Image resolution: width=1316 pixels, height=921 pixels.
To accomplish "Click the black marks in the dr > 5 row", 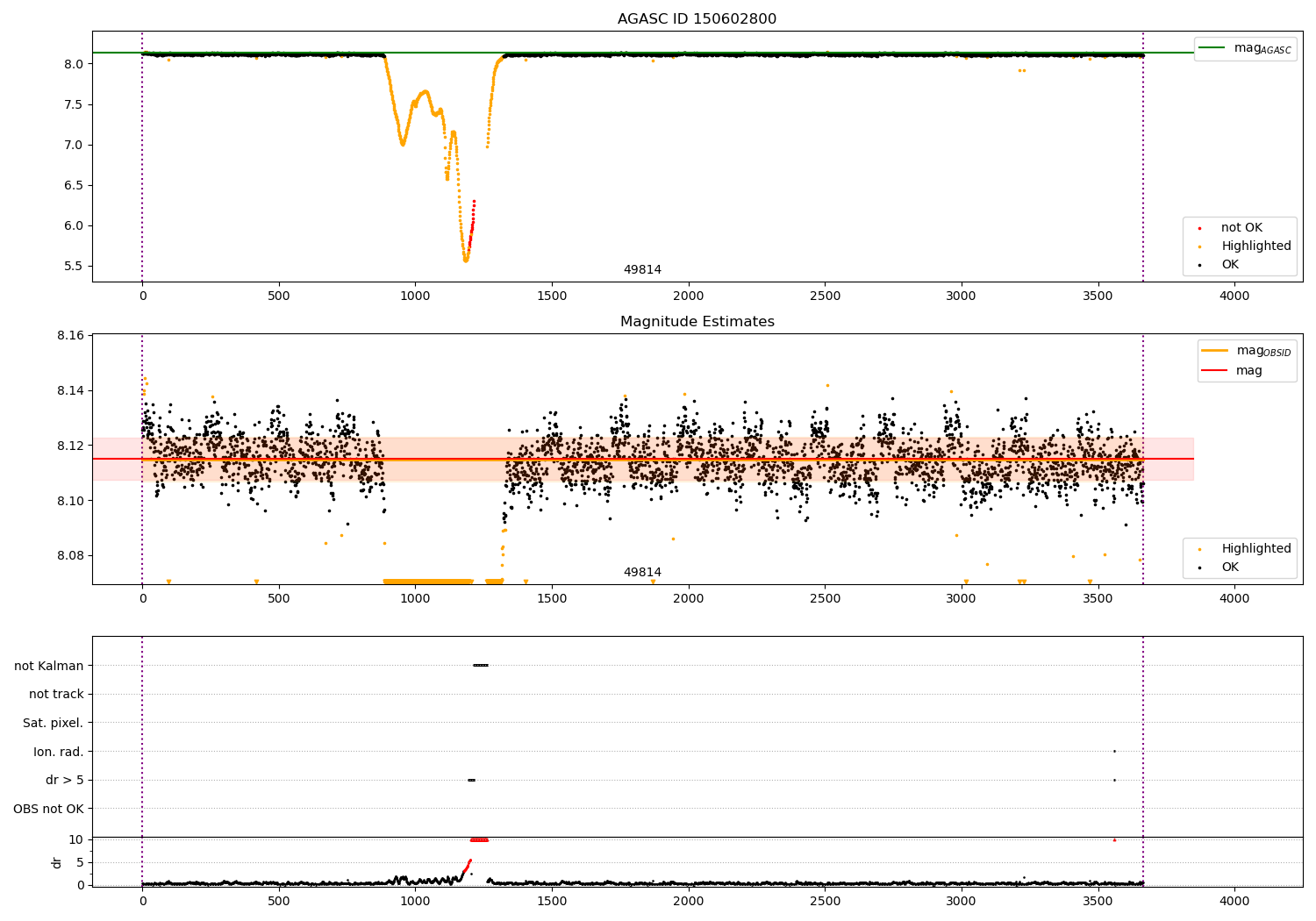I will [x=471, y=780].
